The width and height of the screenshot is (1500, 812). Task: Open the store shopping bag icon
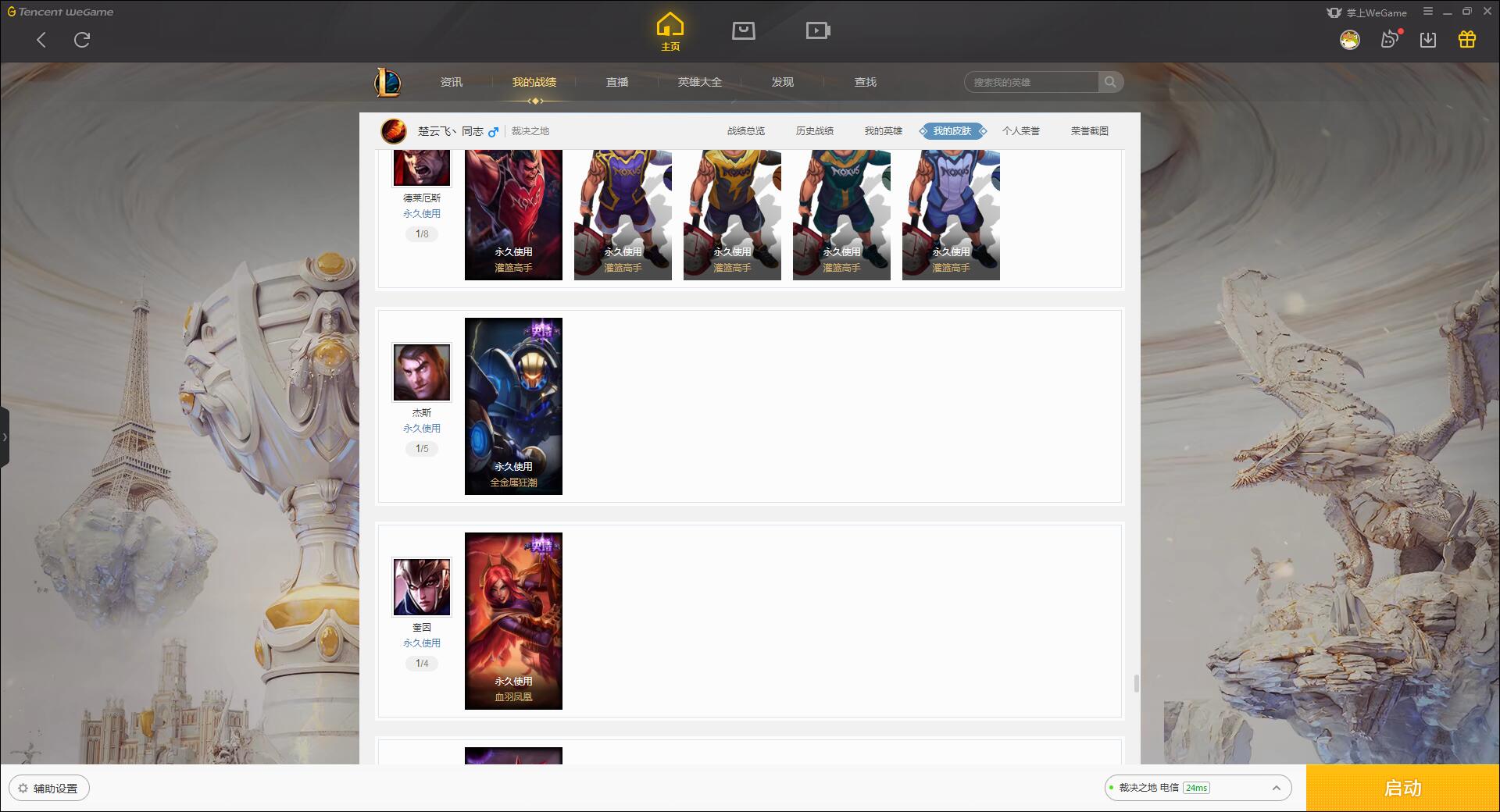pyautogui.click(x=743, y=30)
